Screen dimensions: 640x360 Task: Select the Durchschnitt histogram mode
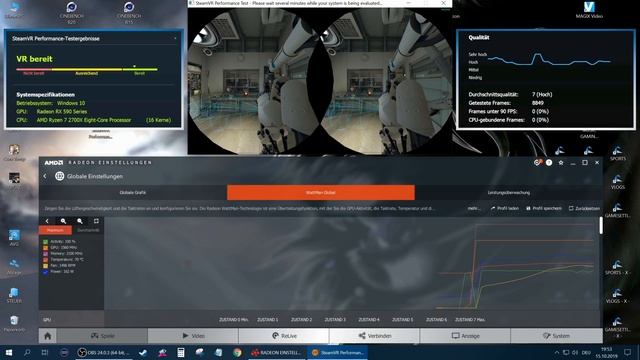click(88, 230)
